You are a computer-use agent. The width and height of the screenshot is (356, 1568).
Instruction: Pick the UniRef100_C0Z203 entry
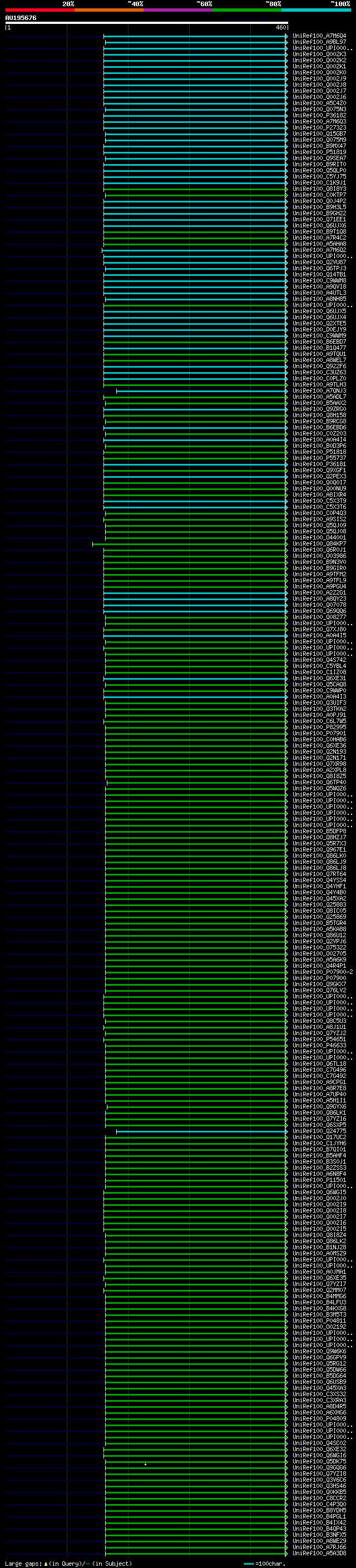coord(319,433)
